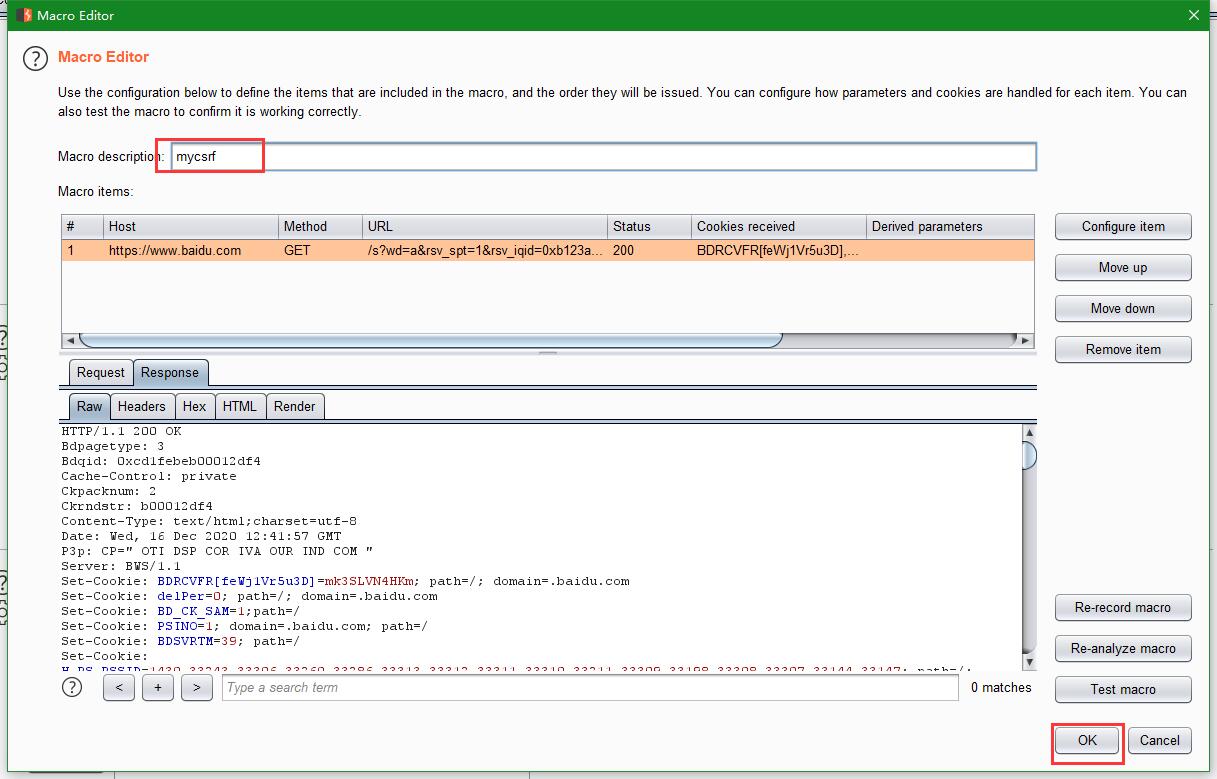Click the help icon beside the search bar
The image size is (1217, 779).
point(71,686)
